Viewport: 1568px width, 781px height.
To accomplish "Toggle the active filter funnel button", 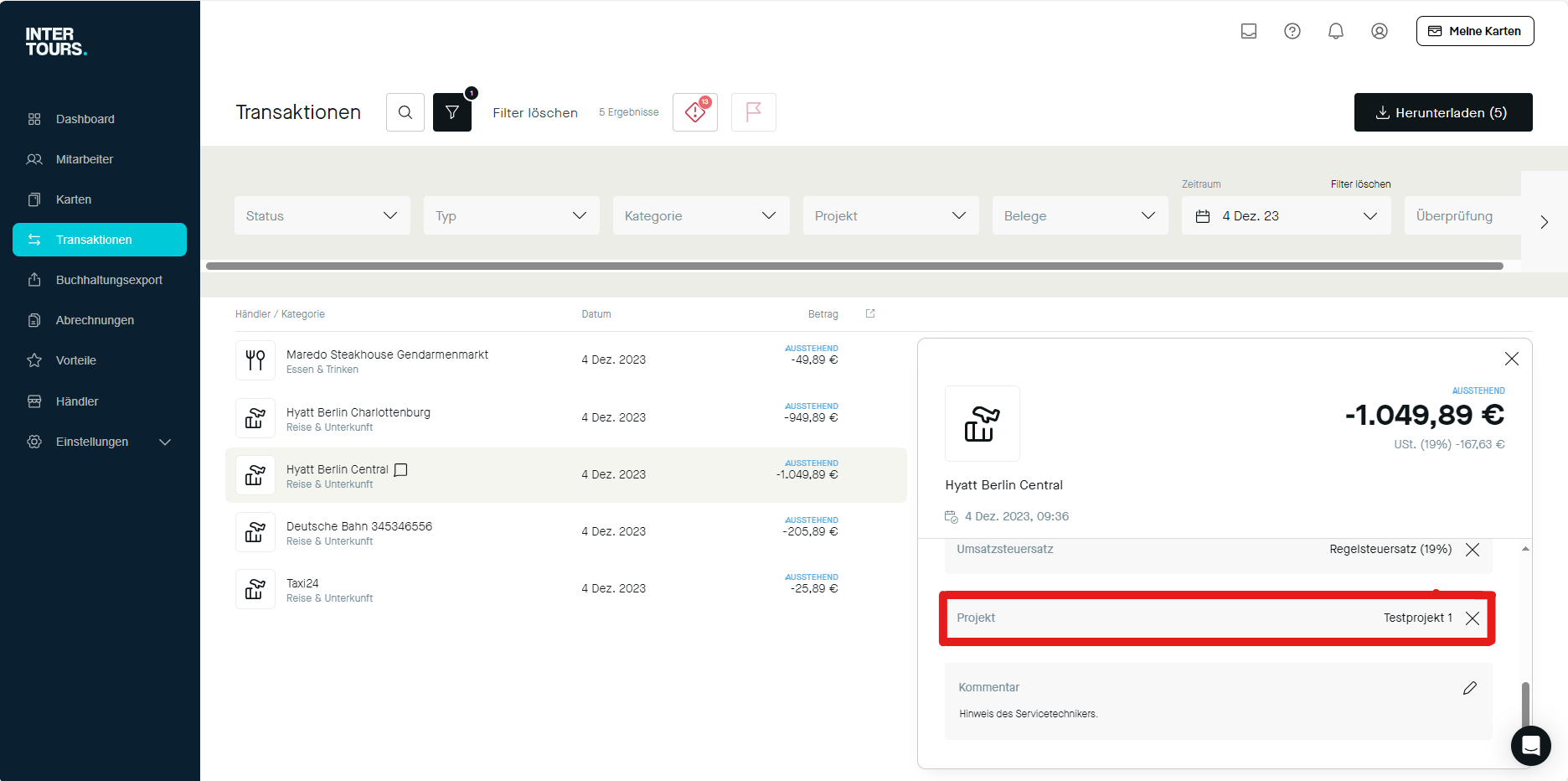I will click(x=452, y=112).
